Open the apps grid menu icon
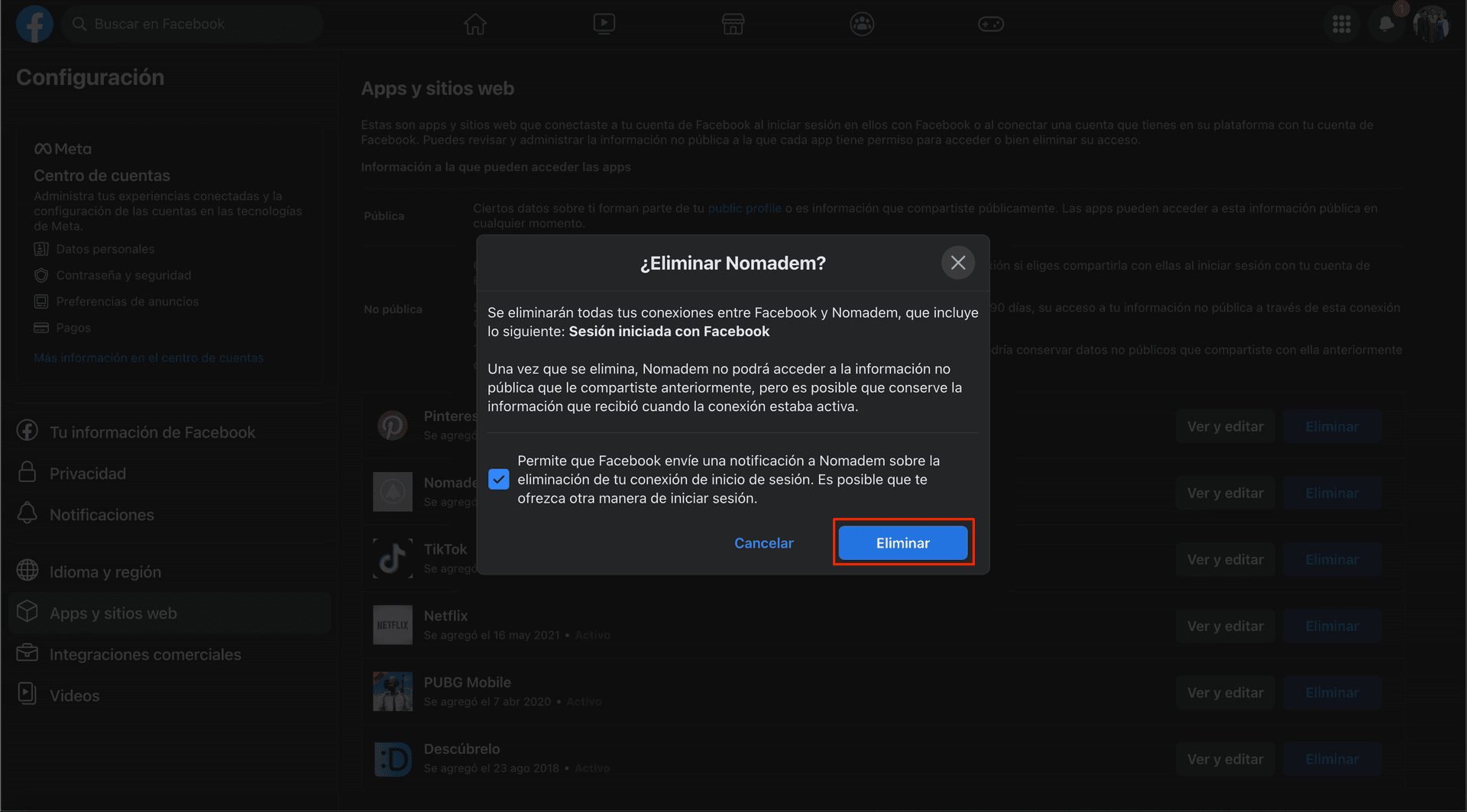 tap(1342, 24)
